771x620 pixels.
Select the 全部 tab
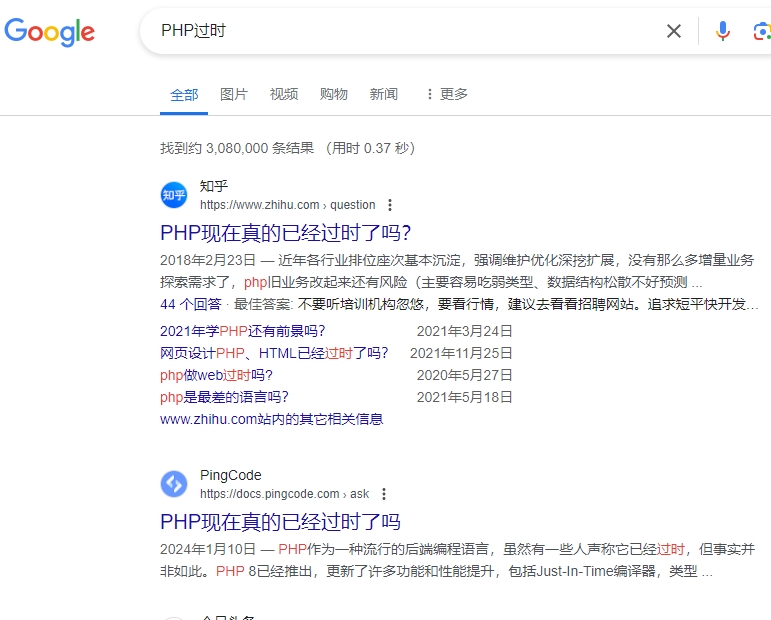(x=184, y=94)
